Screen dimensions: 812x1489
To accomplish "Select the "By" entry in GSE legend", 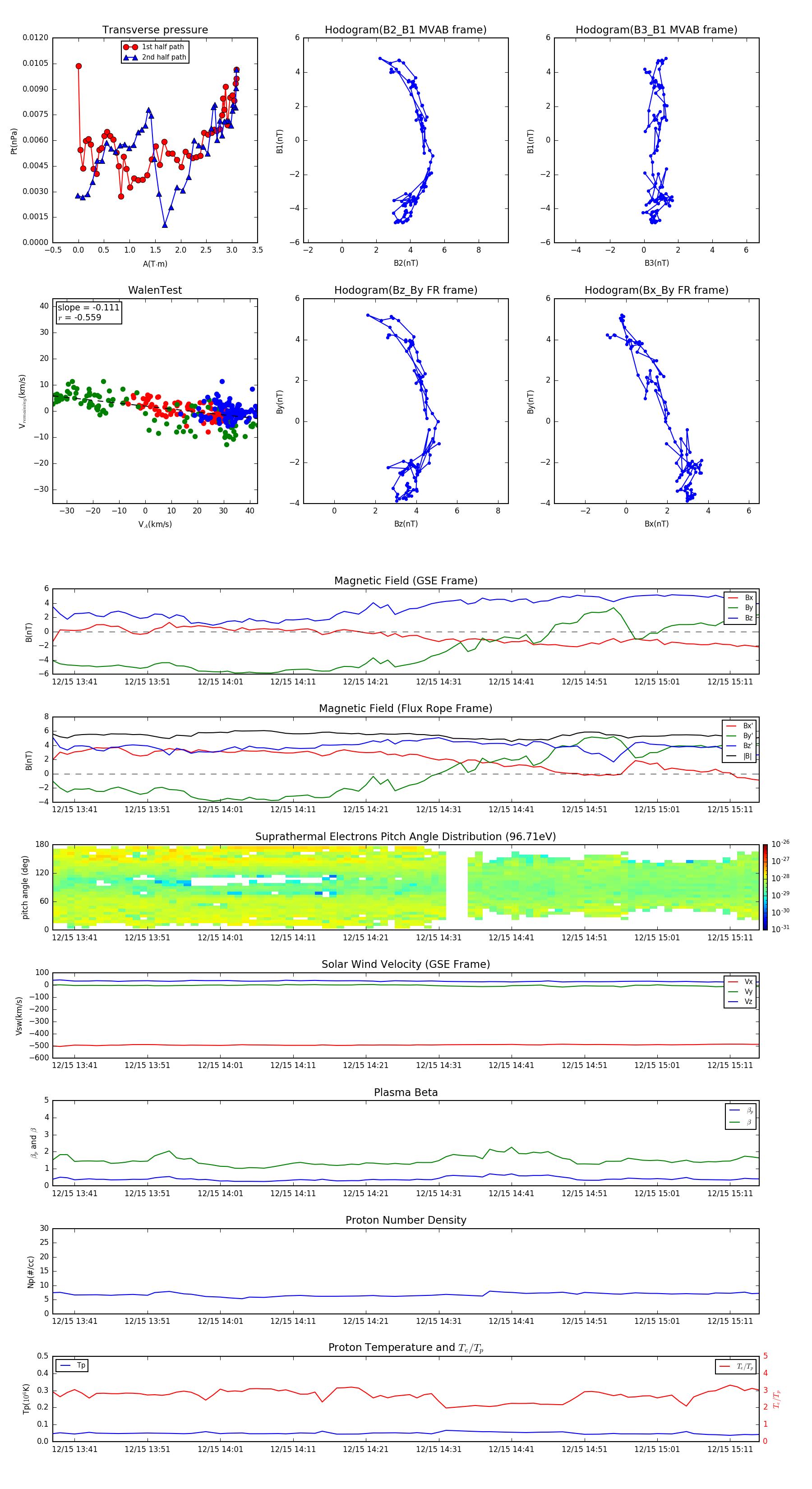I will pyautogui.click(x=740, y=608).
